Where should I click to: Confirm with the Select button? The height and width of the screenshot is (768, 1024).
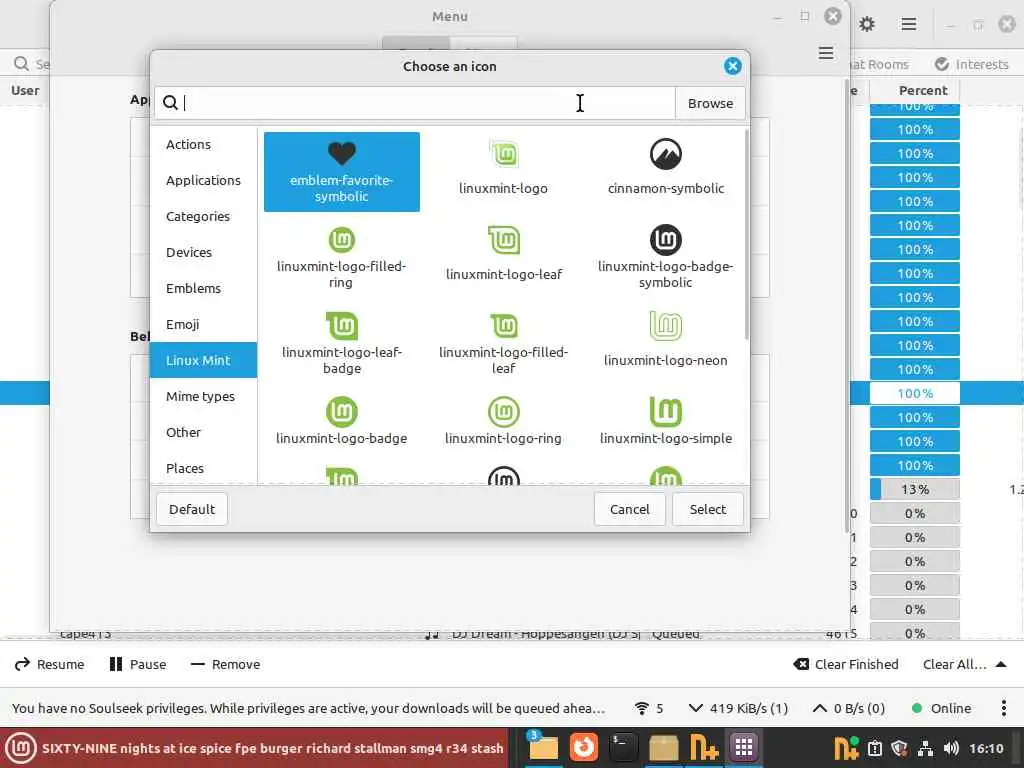[707, 509]
